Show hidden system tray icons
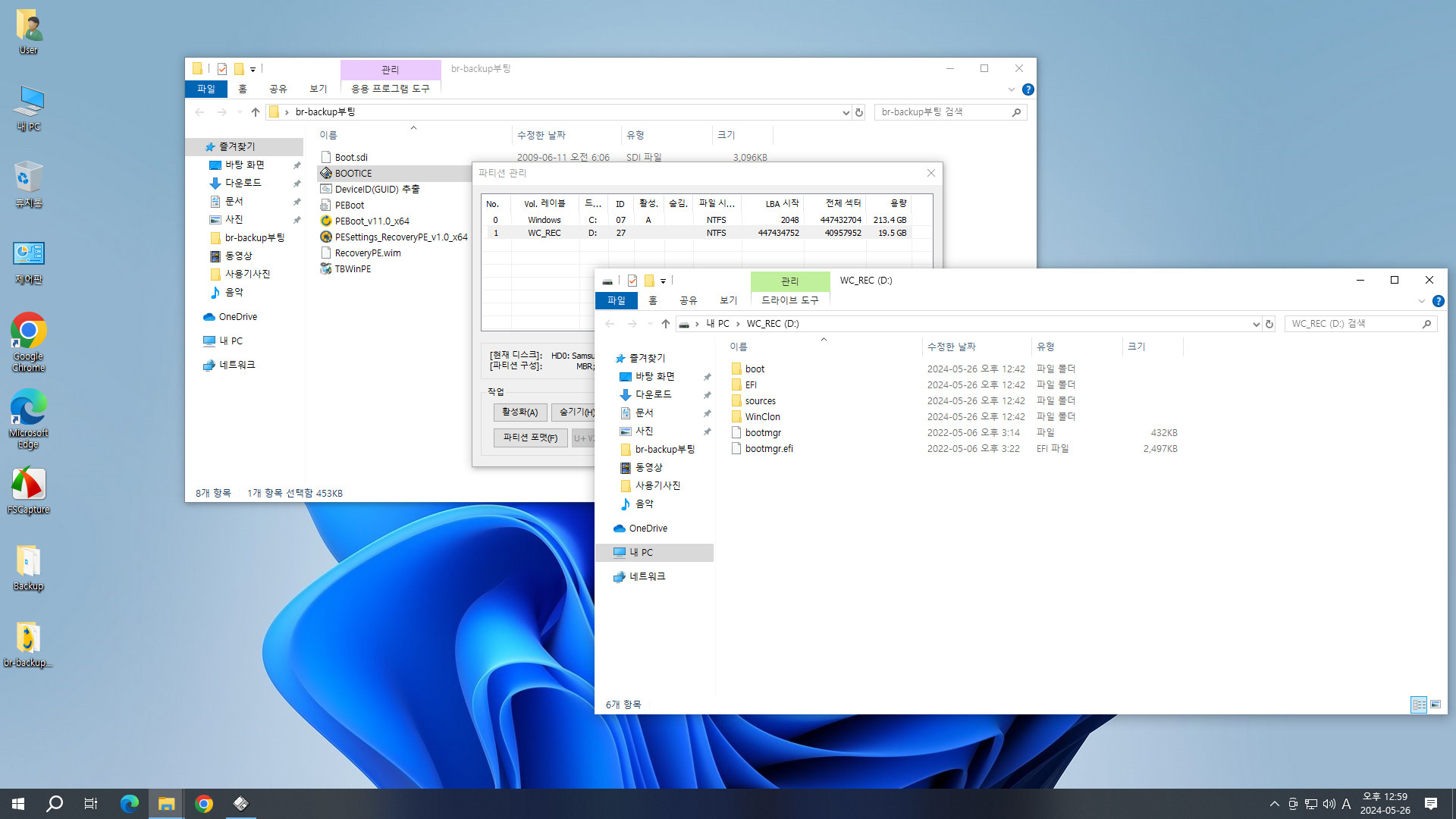 click(x=1275, y=804)
